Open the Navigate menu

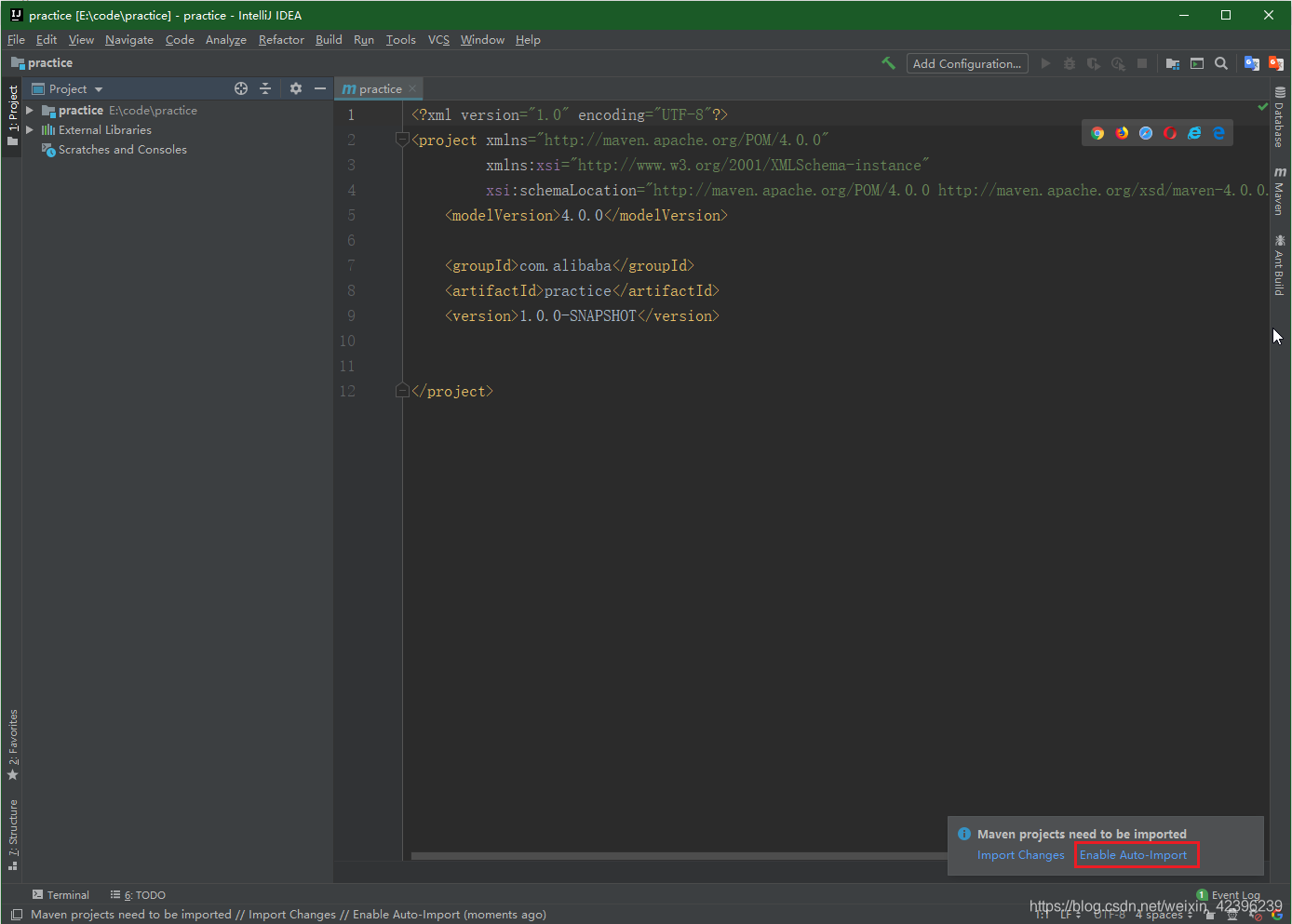[x=129, y=39]
